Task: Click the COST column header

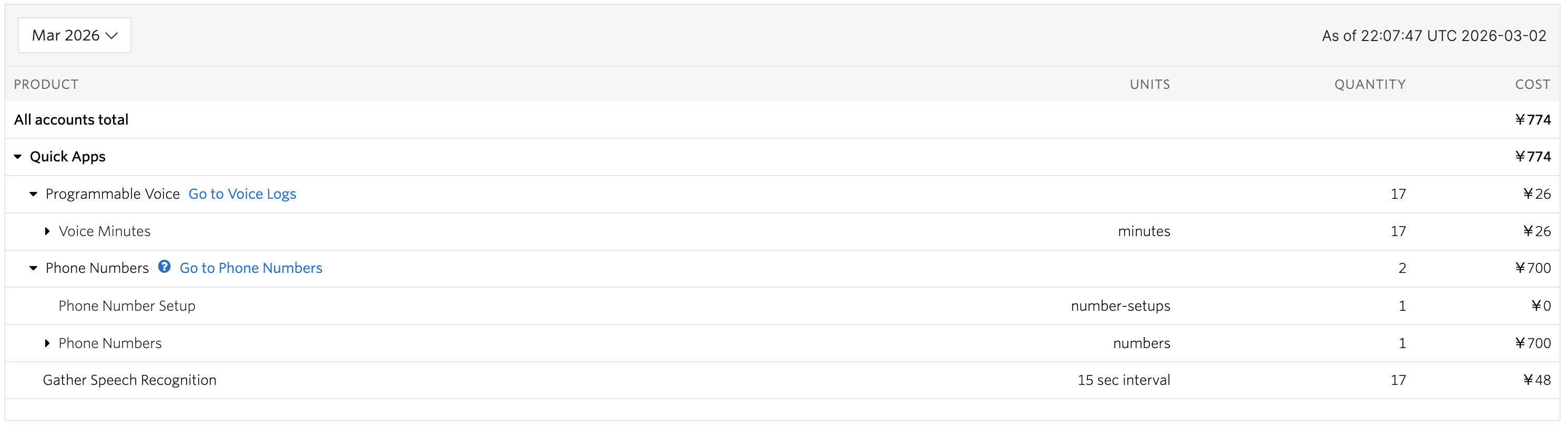Action: 1532,85
